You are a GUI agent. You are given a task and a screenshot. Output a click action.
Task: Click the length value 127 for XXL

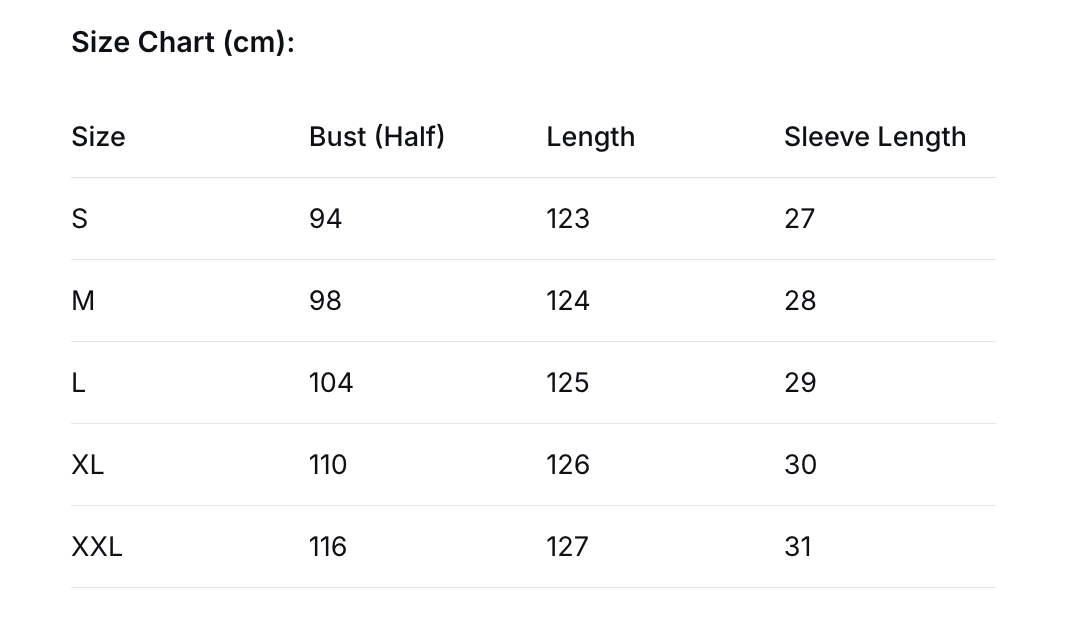(x=567, y=547)
